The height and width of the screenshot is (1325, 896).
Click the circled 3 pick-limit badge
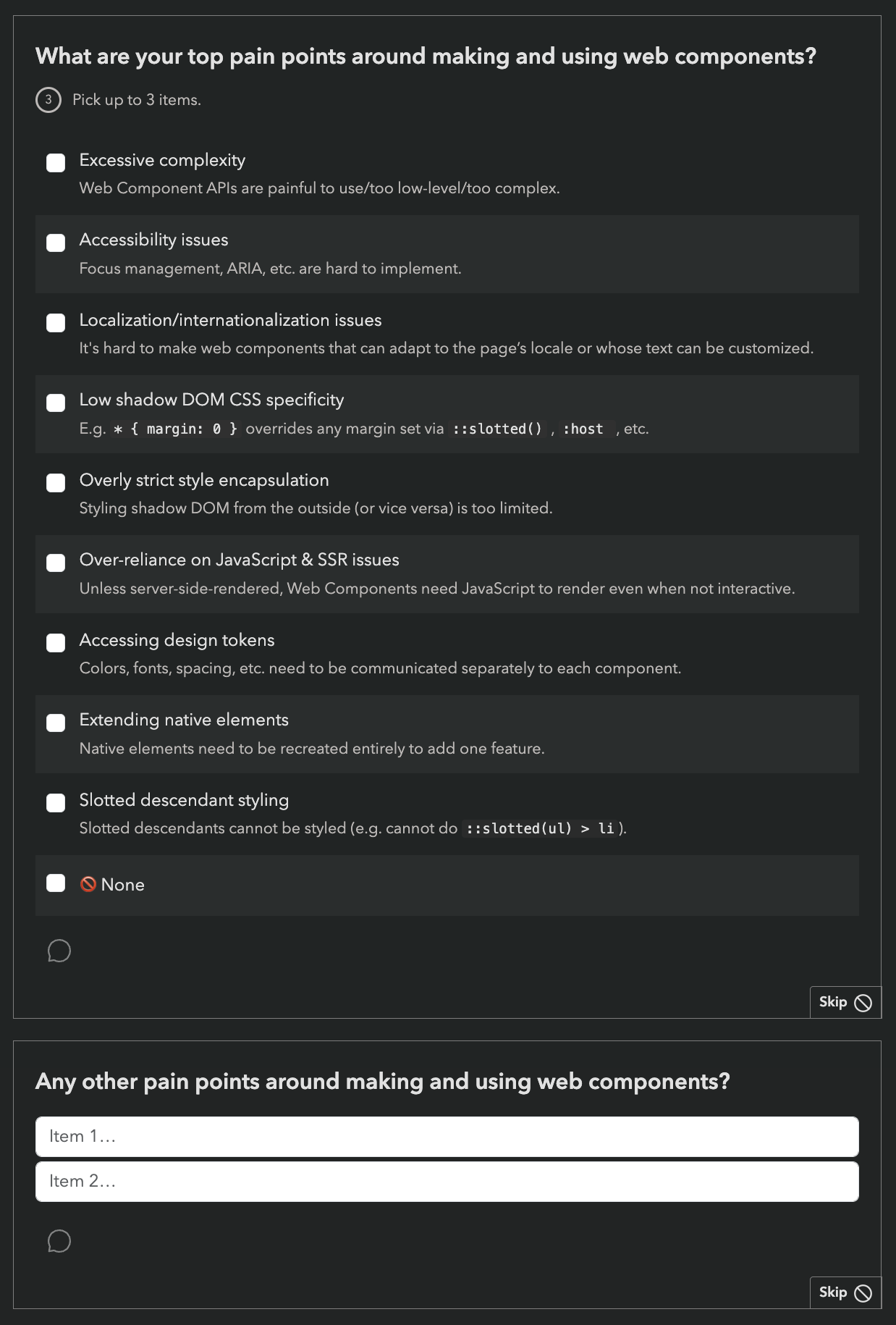[47, 99]
